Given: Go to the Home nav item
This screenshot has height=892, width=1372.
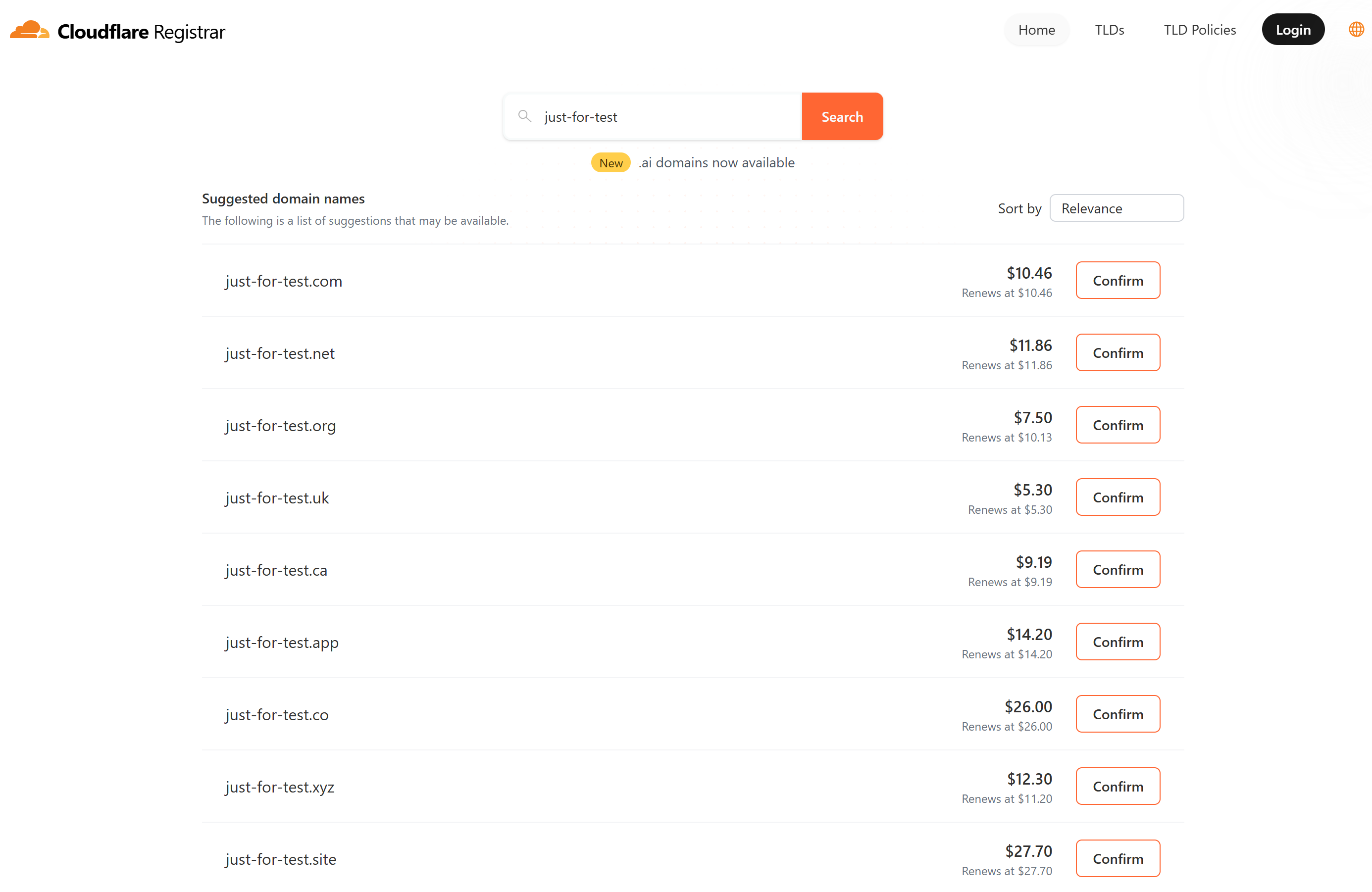Looking at the screenshot, I should tap(1036, 30).
